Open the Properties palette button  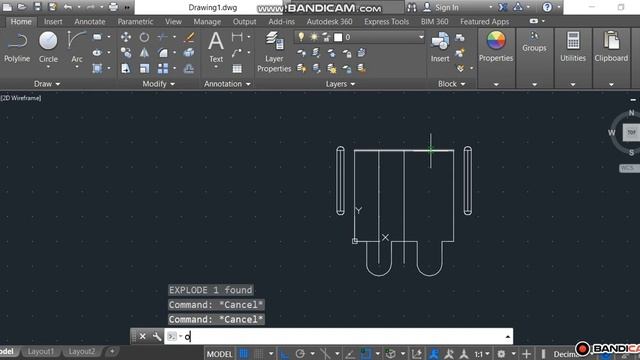point(496,47)
